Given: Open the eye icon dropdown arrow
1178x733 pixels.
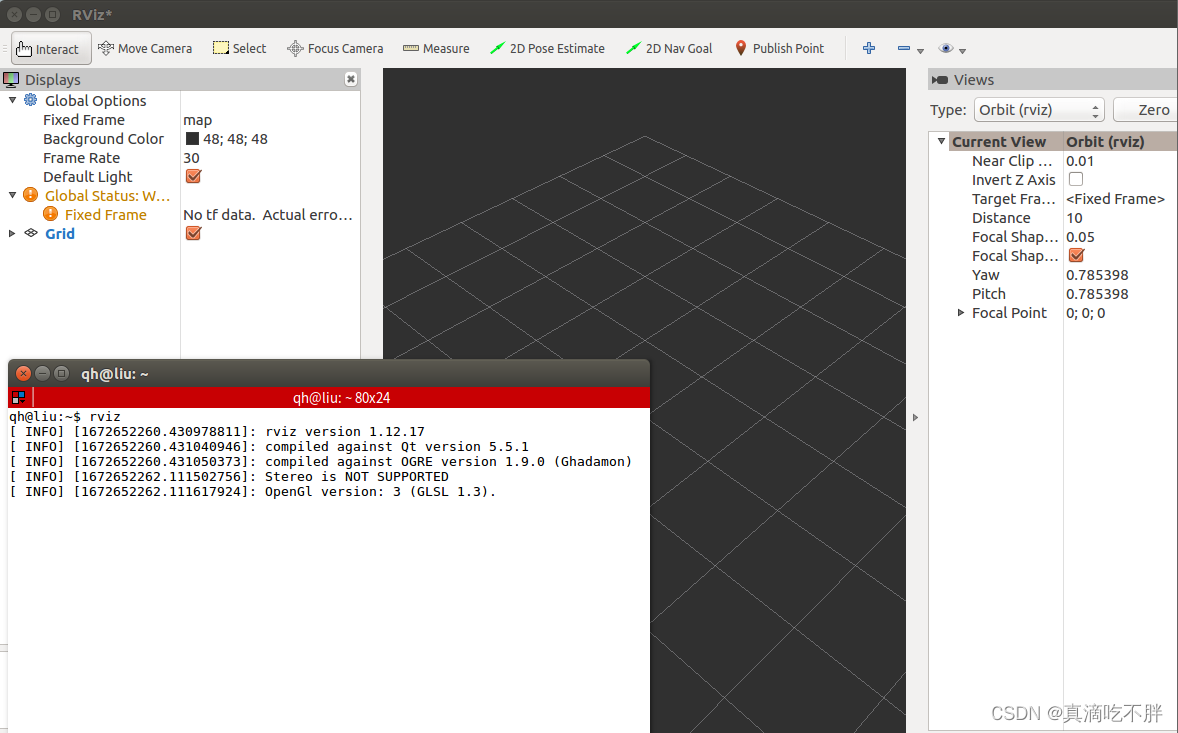Looking at the screenshot, I should [962, 51].
